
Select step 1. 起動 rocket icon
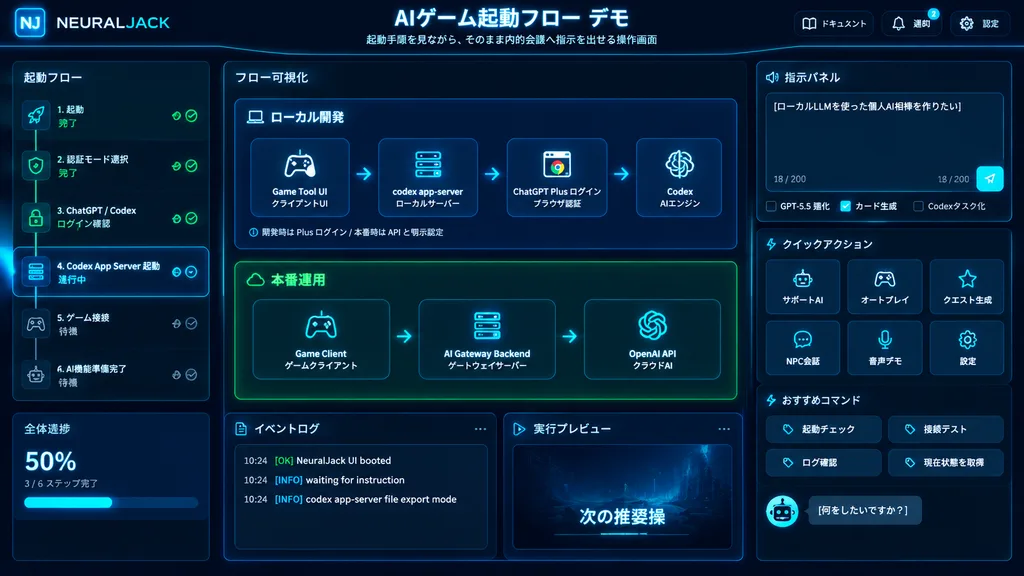(36, 116)
